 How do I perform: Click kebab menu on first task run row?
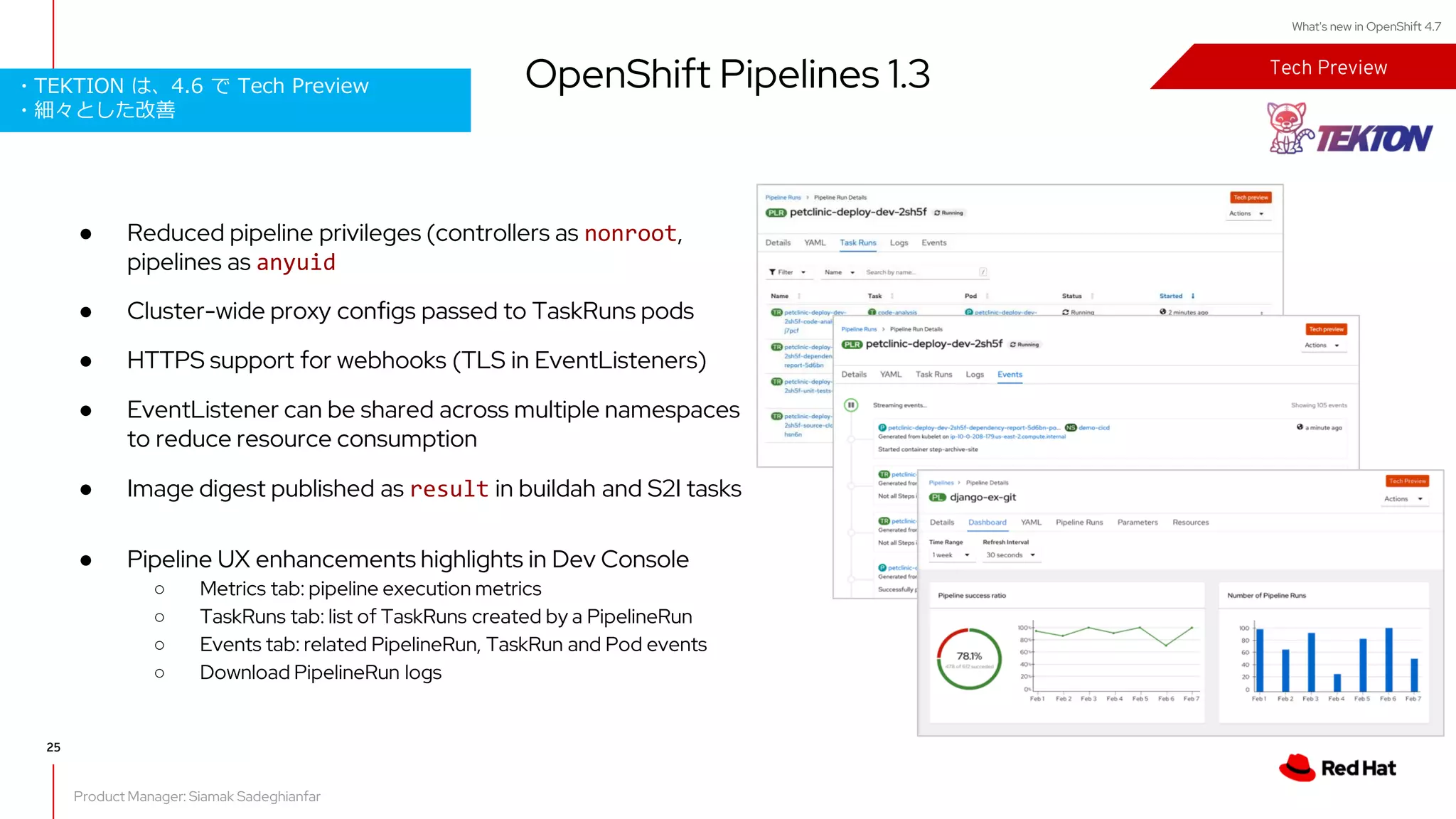coord(1262,313)
